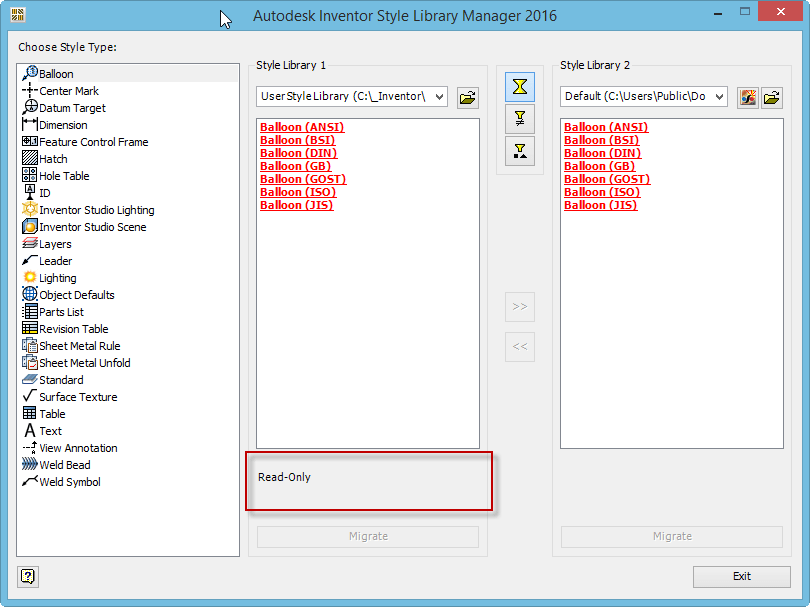Select Parts List style type
Image resolution: width=810 pixels, height=607 pixels.
click(x=53, y=313)
